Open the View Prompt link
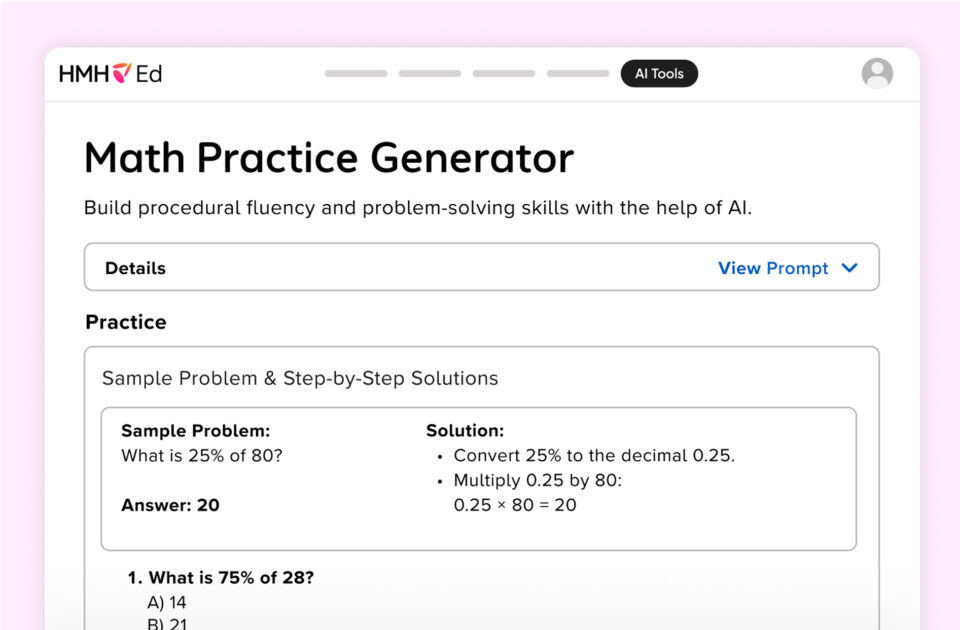The width and height of the screenshot is (960, 630). [x=773, y=268]
